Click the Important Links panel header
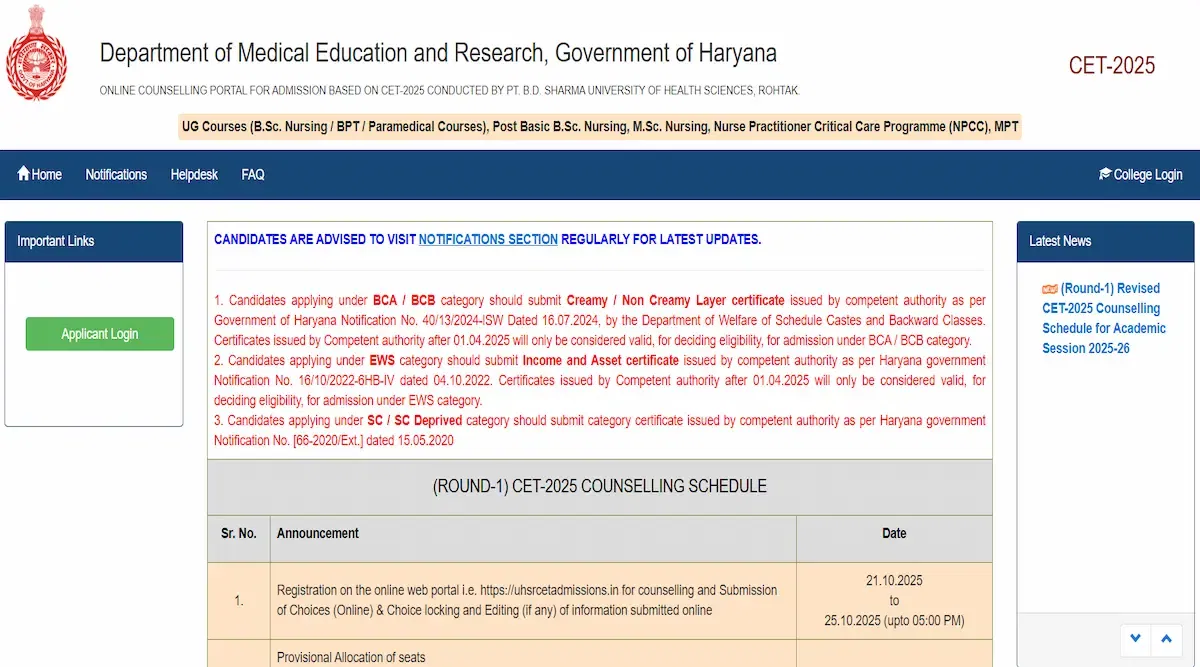This screenshot has width=1200, height=667. [94, 241]
